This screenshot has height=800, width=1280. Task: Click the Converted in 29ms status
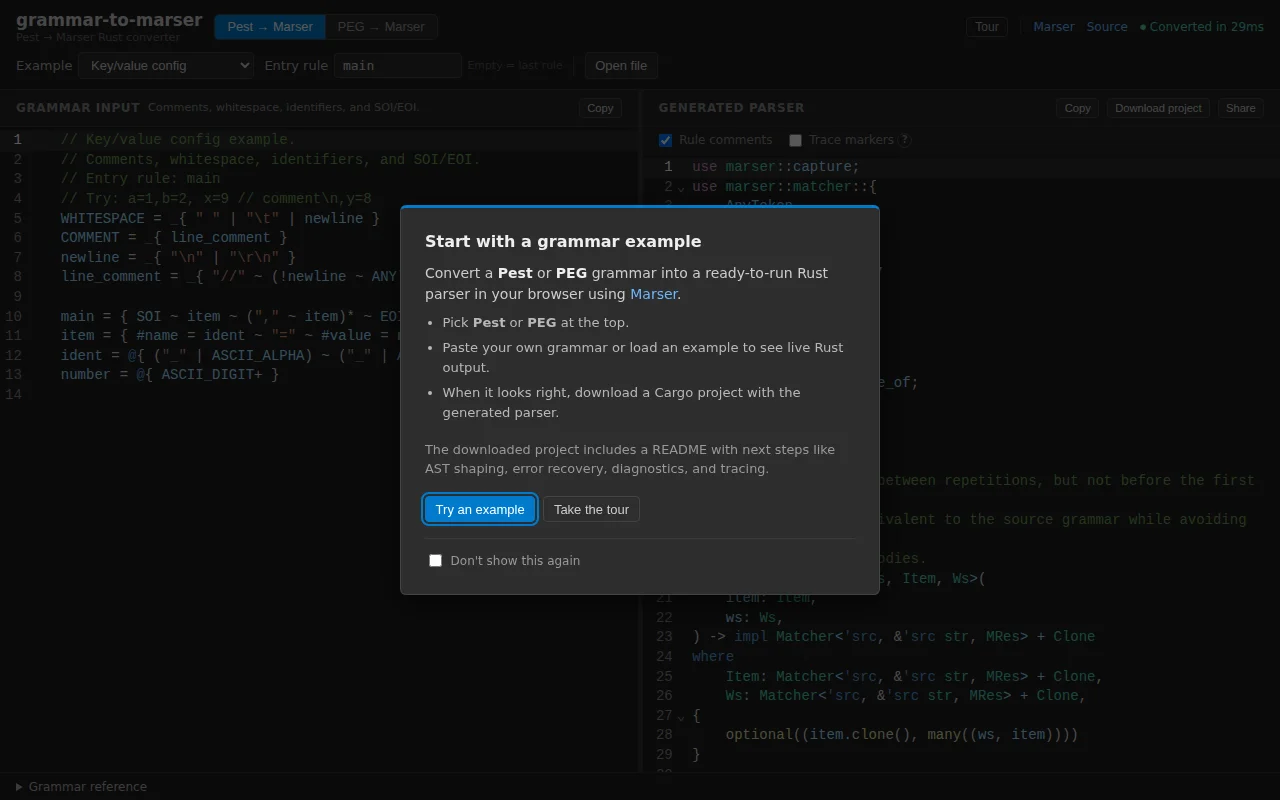point(1202,27)
